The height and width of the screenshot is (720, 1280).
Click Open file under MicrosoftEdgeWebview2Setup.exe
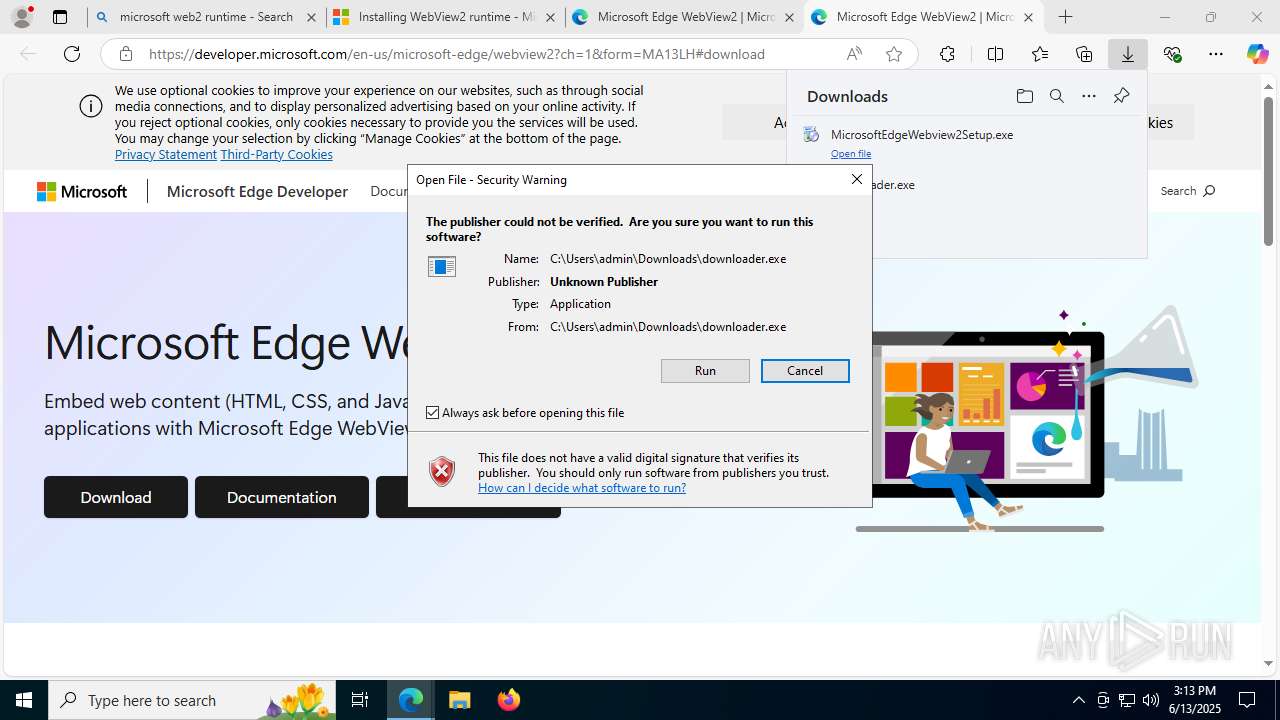[851, 154]
